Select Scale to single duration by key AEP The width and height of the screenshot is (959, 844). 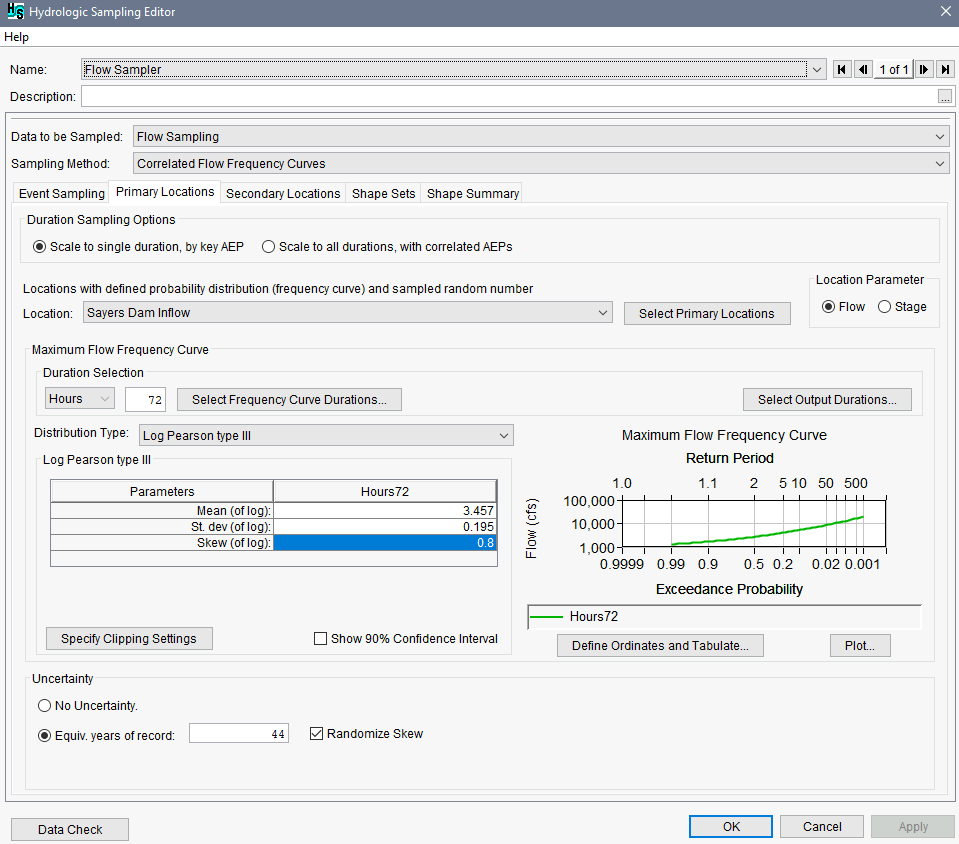40,246
